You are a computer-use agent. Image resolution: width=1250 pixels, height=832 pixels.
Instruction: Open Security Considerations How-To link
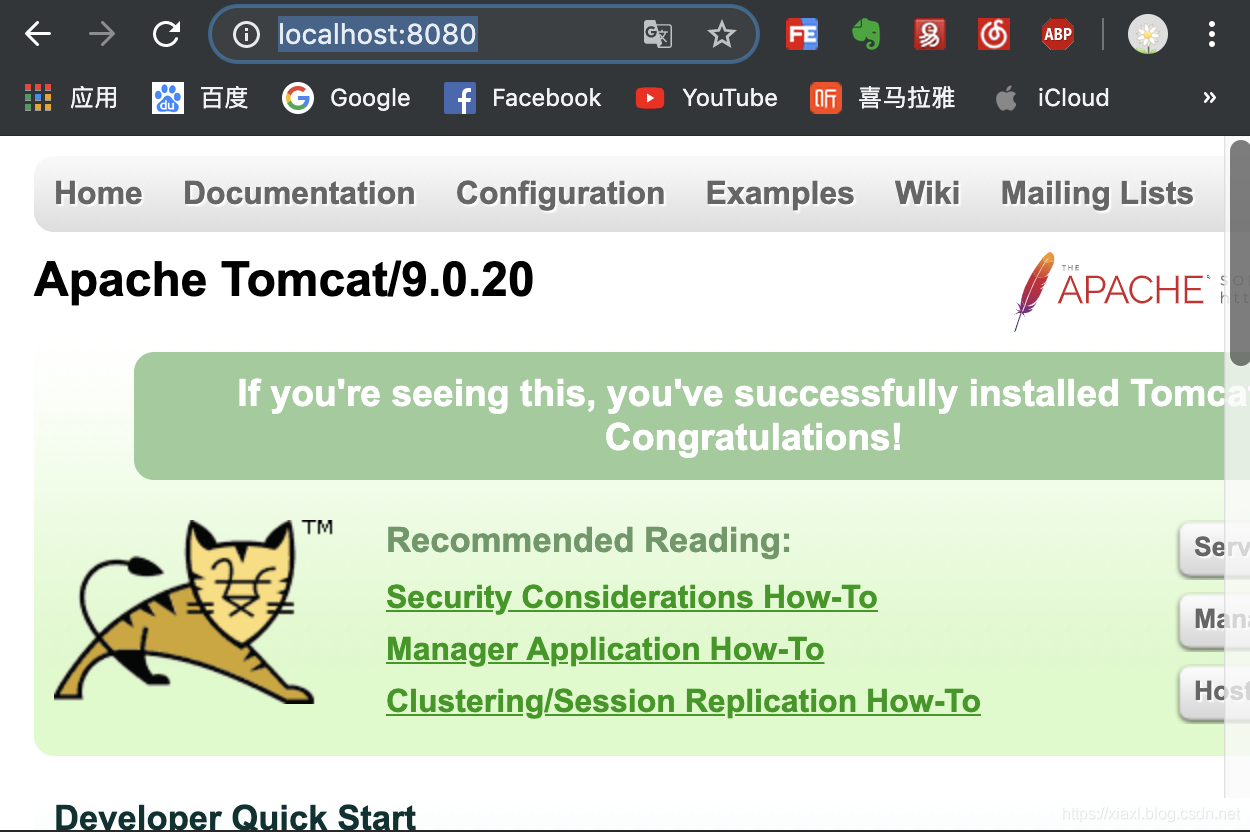click(632, 597)
